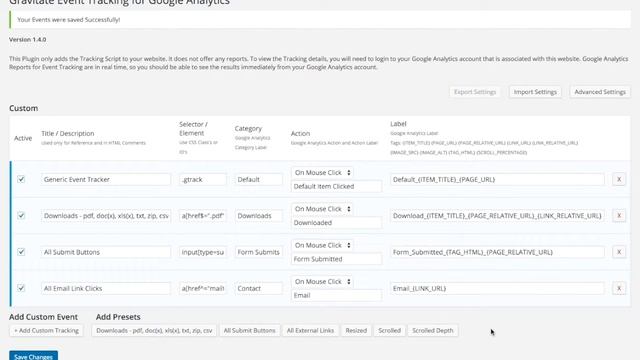The height and width of the screenshot is (360, 640).
Task: Open action dropdown for All Submit Buttons
Action: tap(322, 245)
